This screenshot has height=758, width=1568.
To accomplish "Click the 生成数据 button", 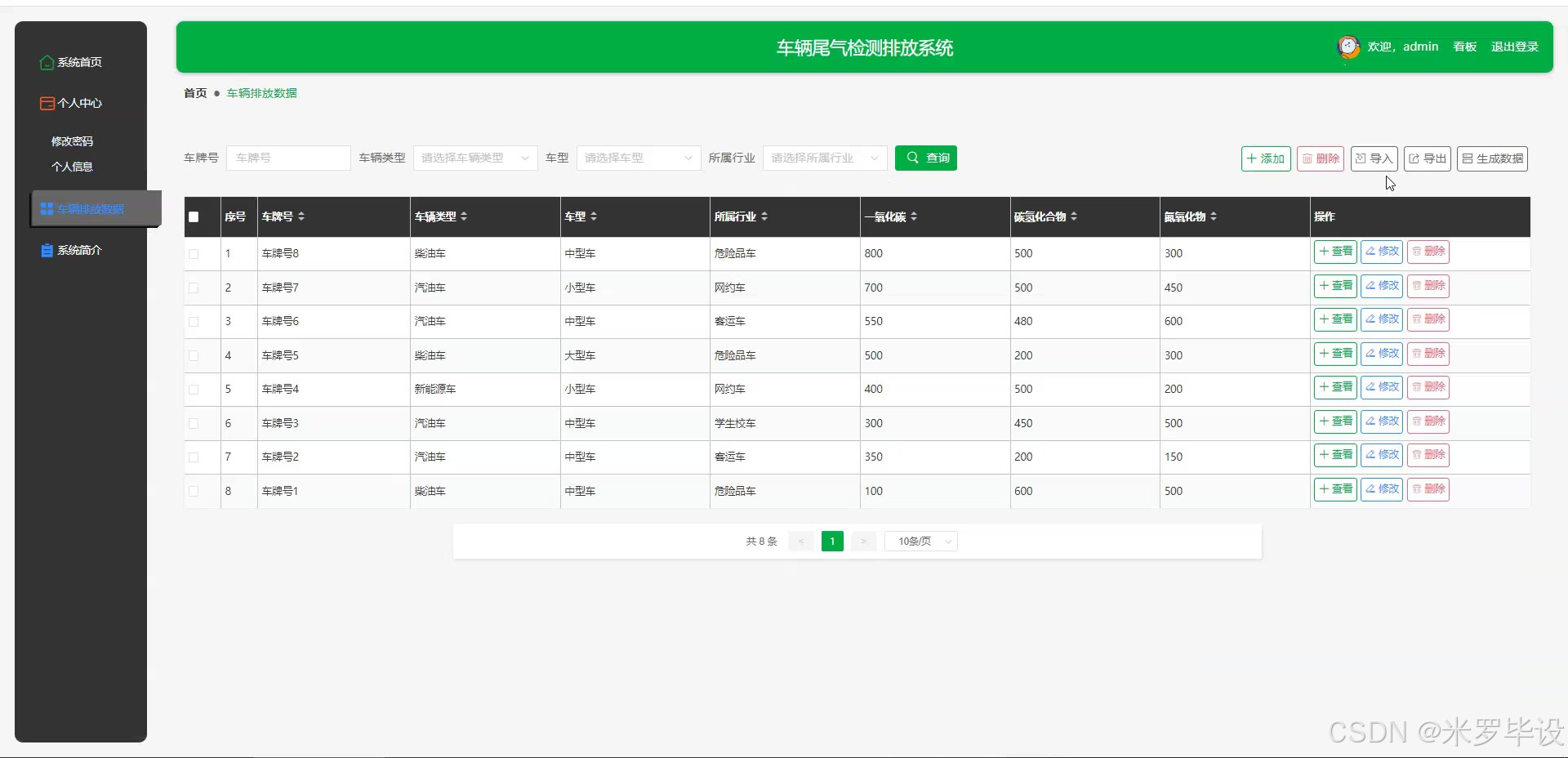I will (1493, 158).
